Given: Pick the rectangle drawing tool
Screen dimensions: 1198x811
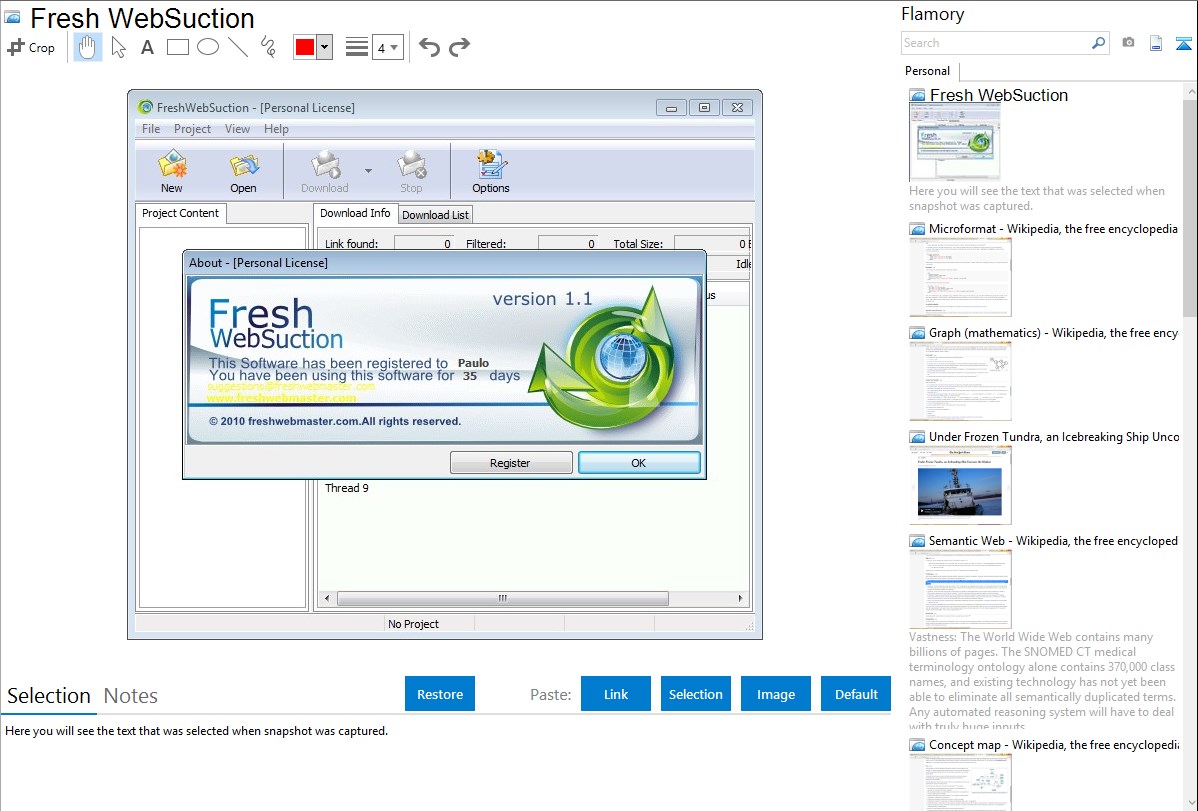Looking at the screenshot, I should tap(177, 47).
